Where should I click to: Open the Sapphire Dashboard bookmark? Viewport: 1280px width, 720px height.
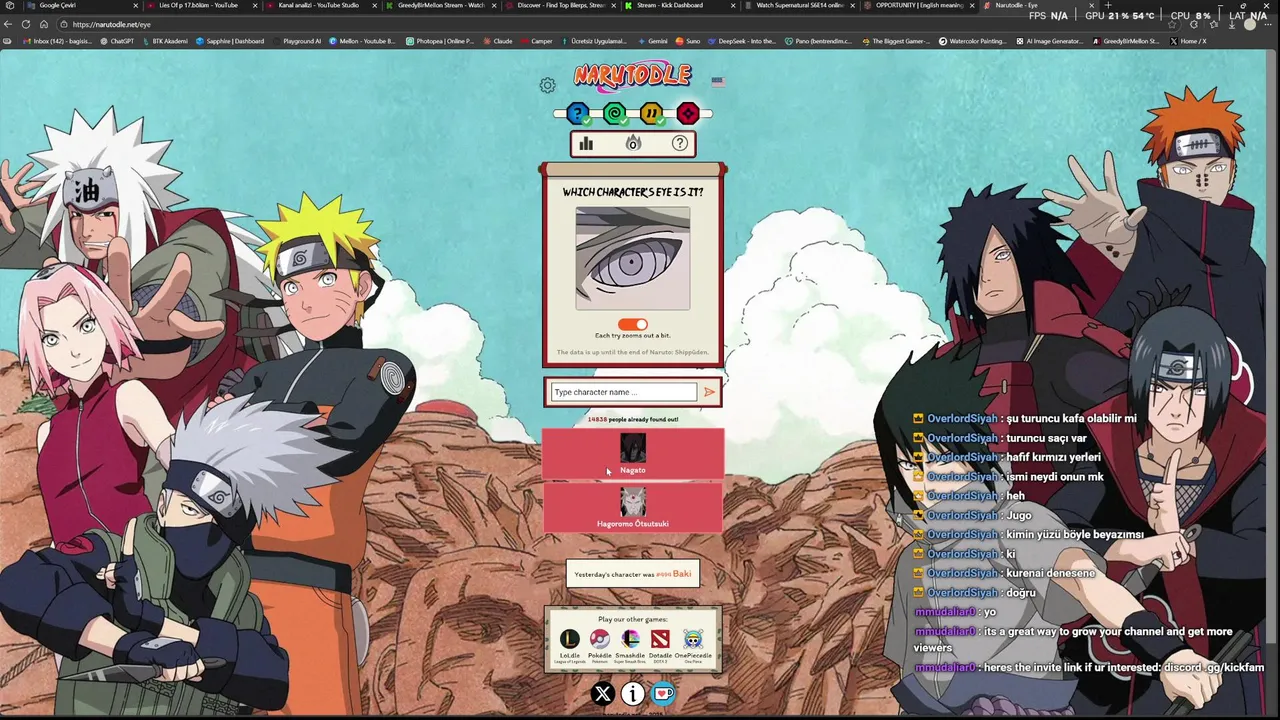tap(230, 41)
